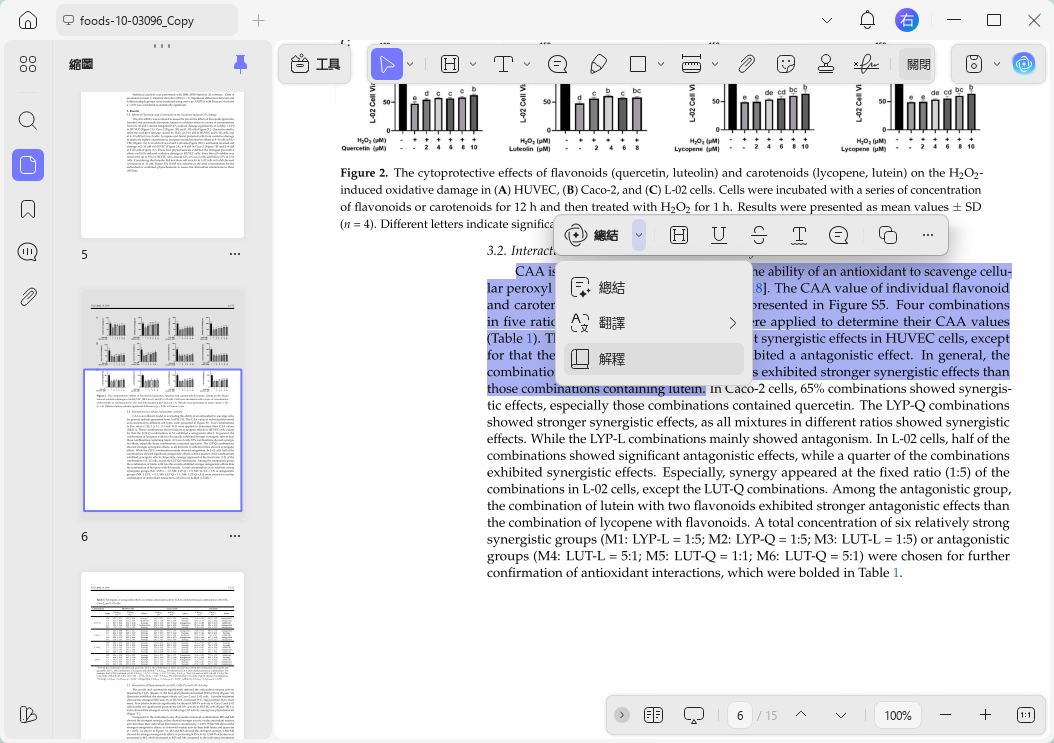Click the 總結 AI summarize button in popup
The image size is (1054, 743).
[x=592, y=235]
